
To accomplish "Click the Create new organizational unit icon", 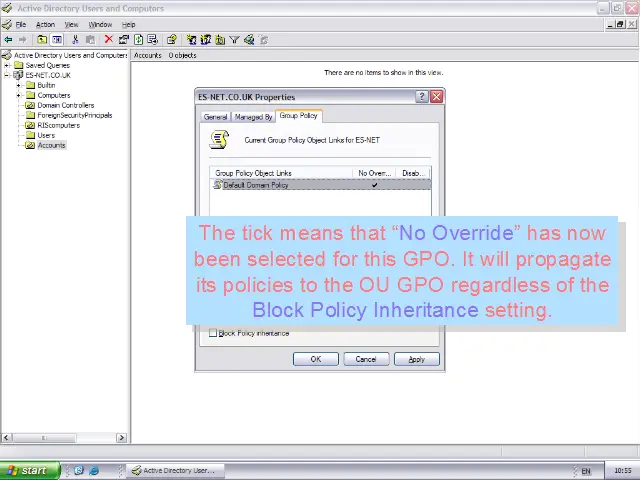I will 220,40.
